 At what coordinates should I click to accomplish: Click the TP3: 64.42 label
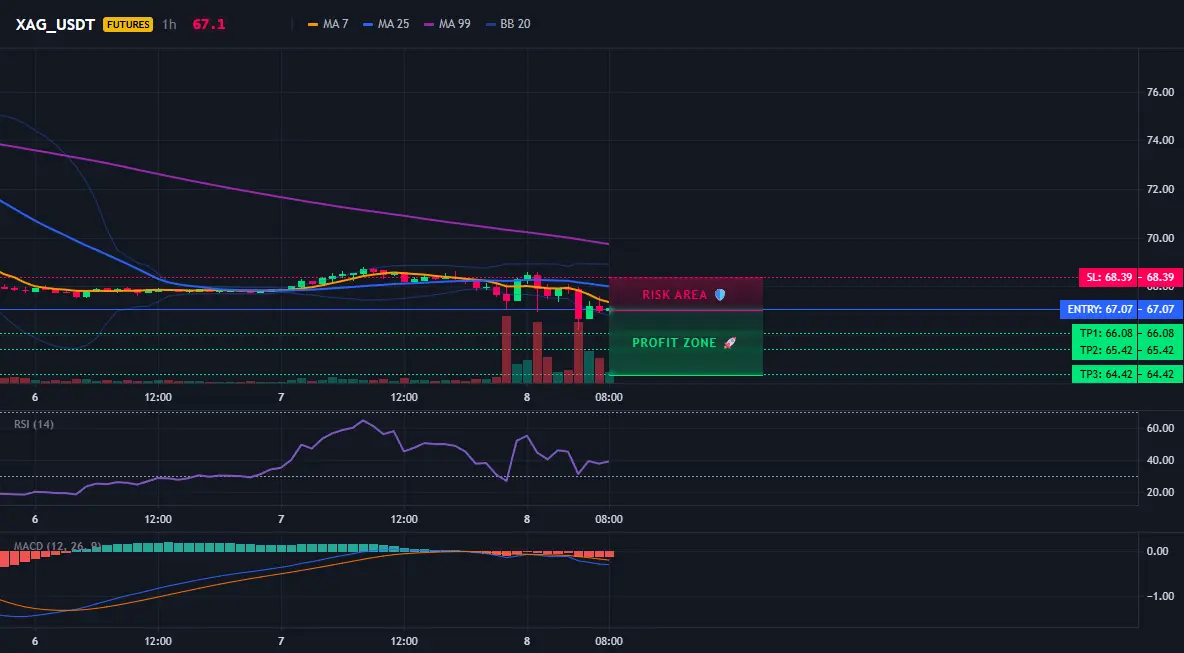tap(1105, 374)
